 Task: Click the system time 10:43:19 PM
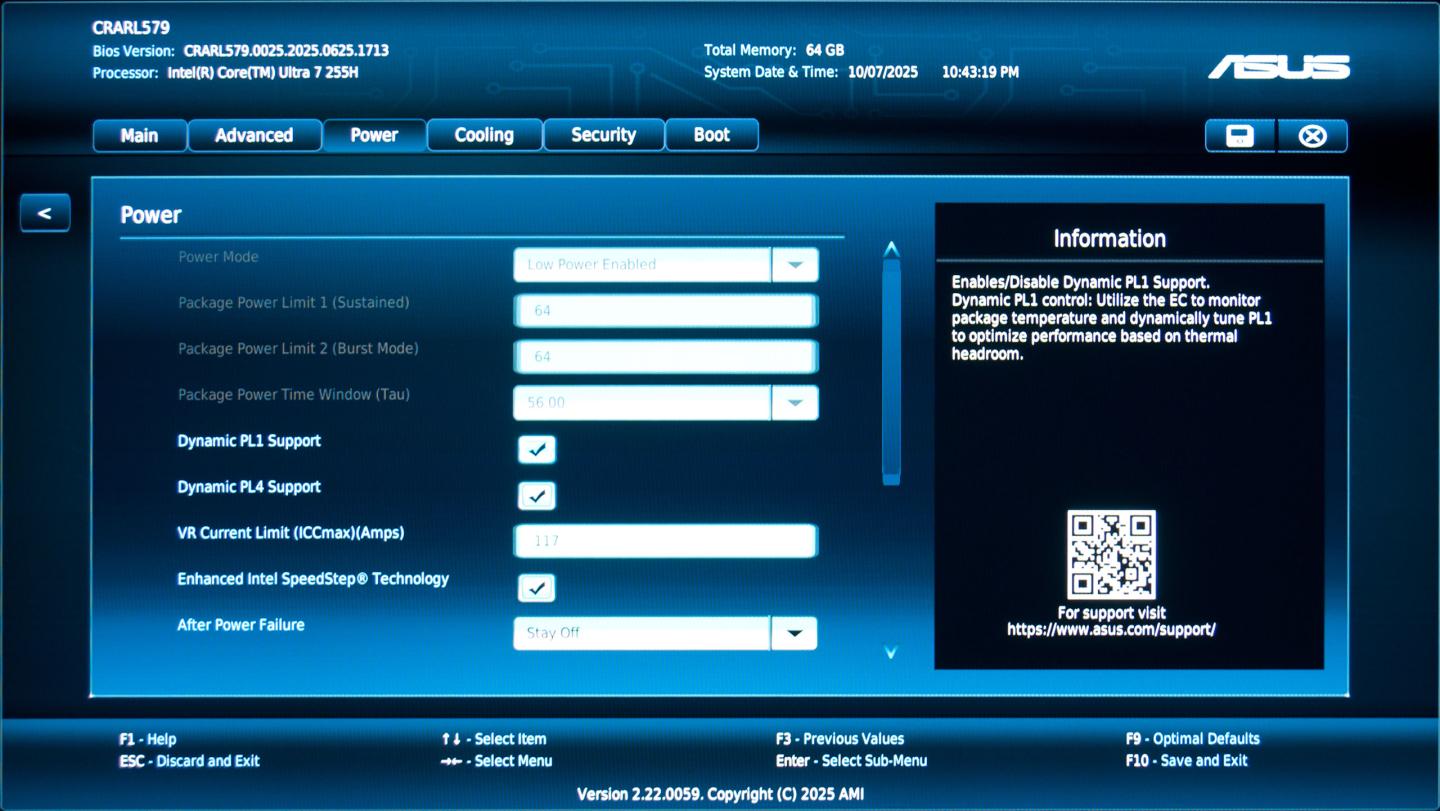click(x=980, y=72)
